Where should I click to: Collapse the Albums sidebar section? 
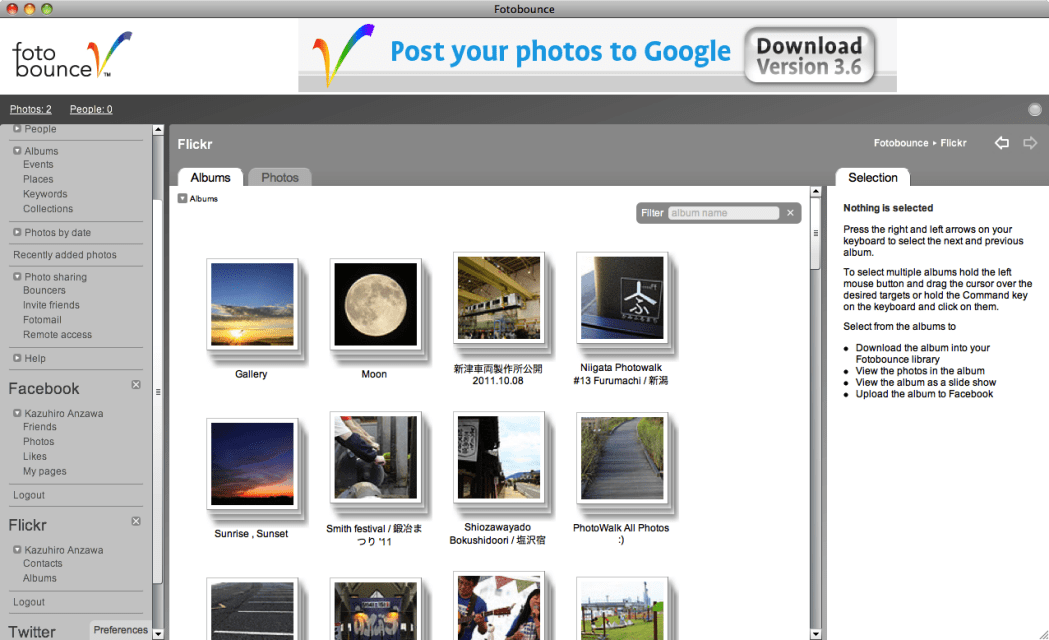coord(17,151)
